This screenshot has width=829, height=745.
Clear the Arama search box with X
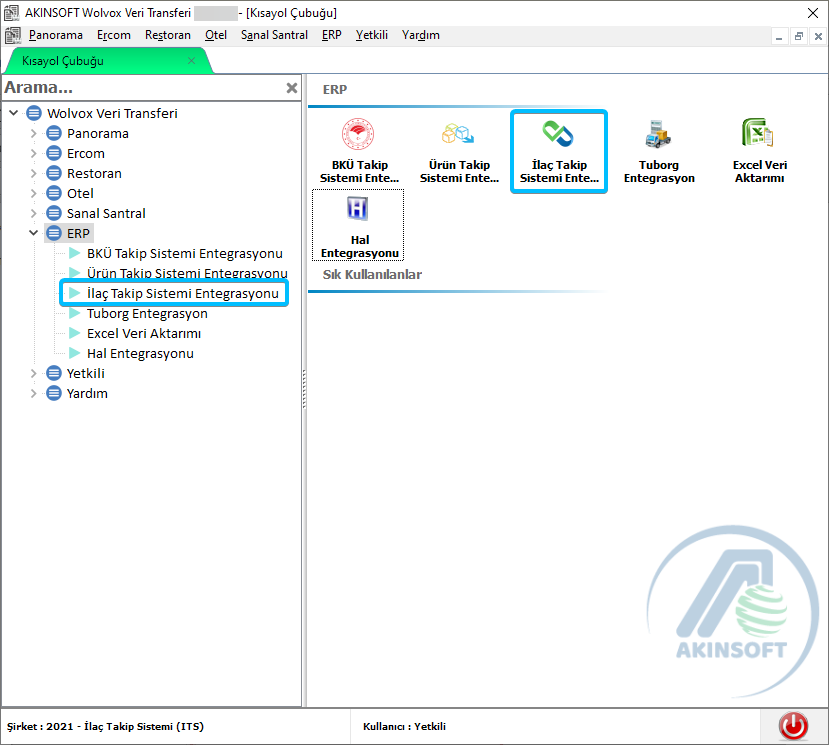click(x=291, y=88)
